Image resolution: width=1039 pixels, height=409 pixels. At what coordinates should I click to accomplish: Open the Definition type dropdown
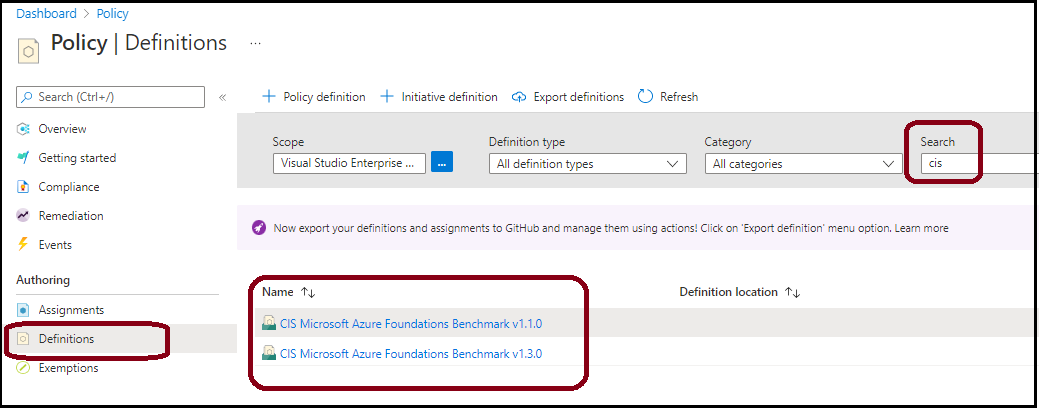tap(588, 164)
